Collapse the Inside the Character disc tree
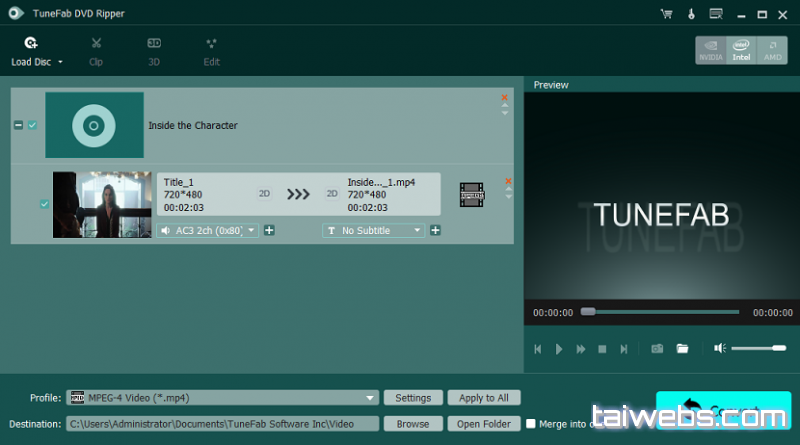Image resolution: width=800 pixels, height=445 pixels. 18,125
